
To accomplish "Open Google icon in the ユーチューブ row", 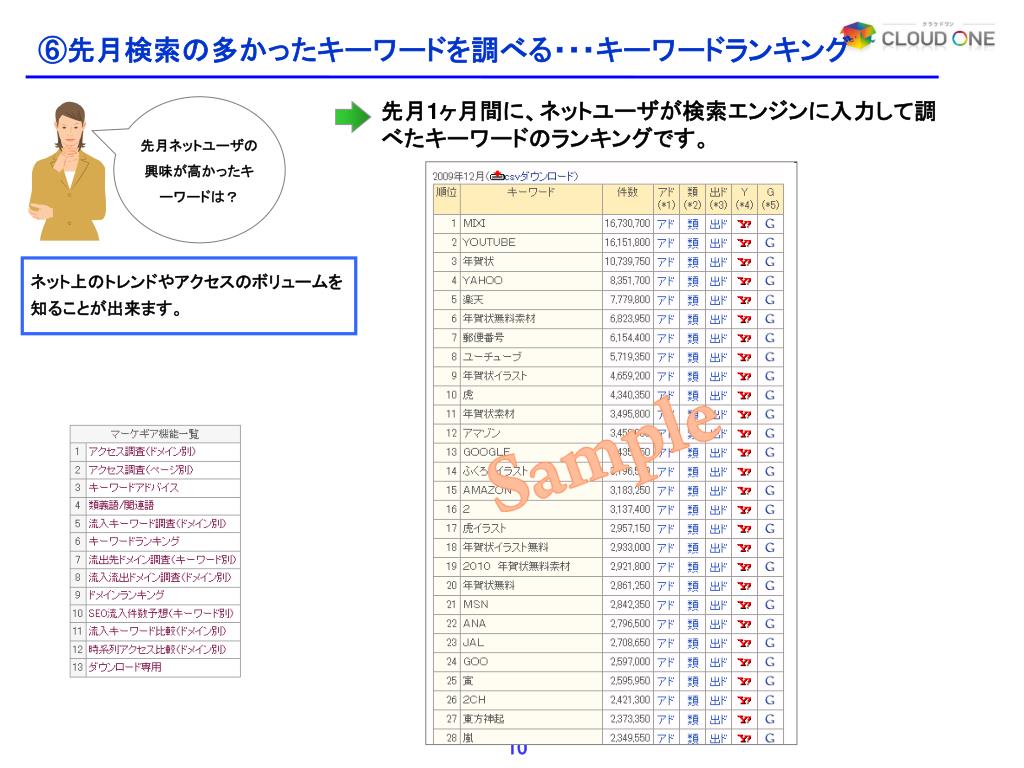I will (770, 357).
